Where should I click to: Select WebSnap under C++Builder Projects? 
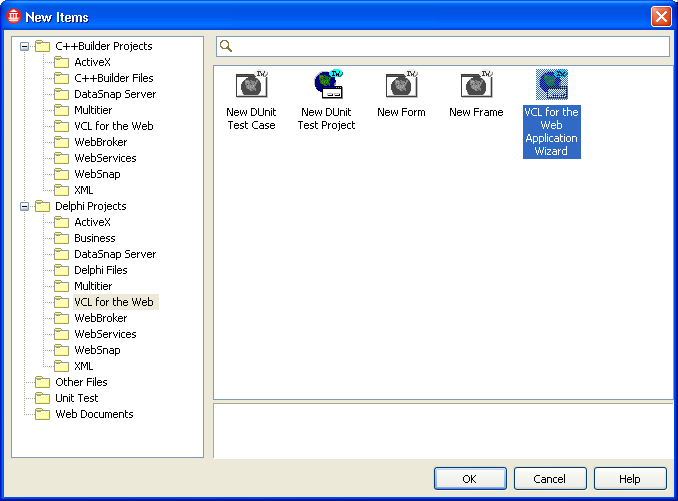[x=97, y=174]
